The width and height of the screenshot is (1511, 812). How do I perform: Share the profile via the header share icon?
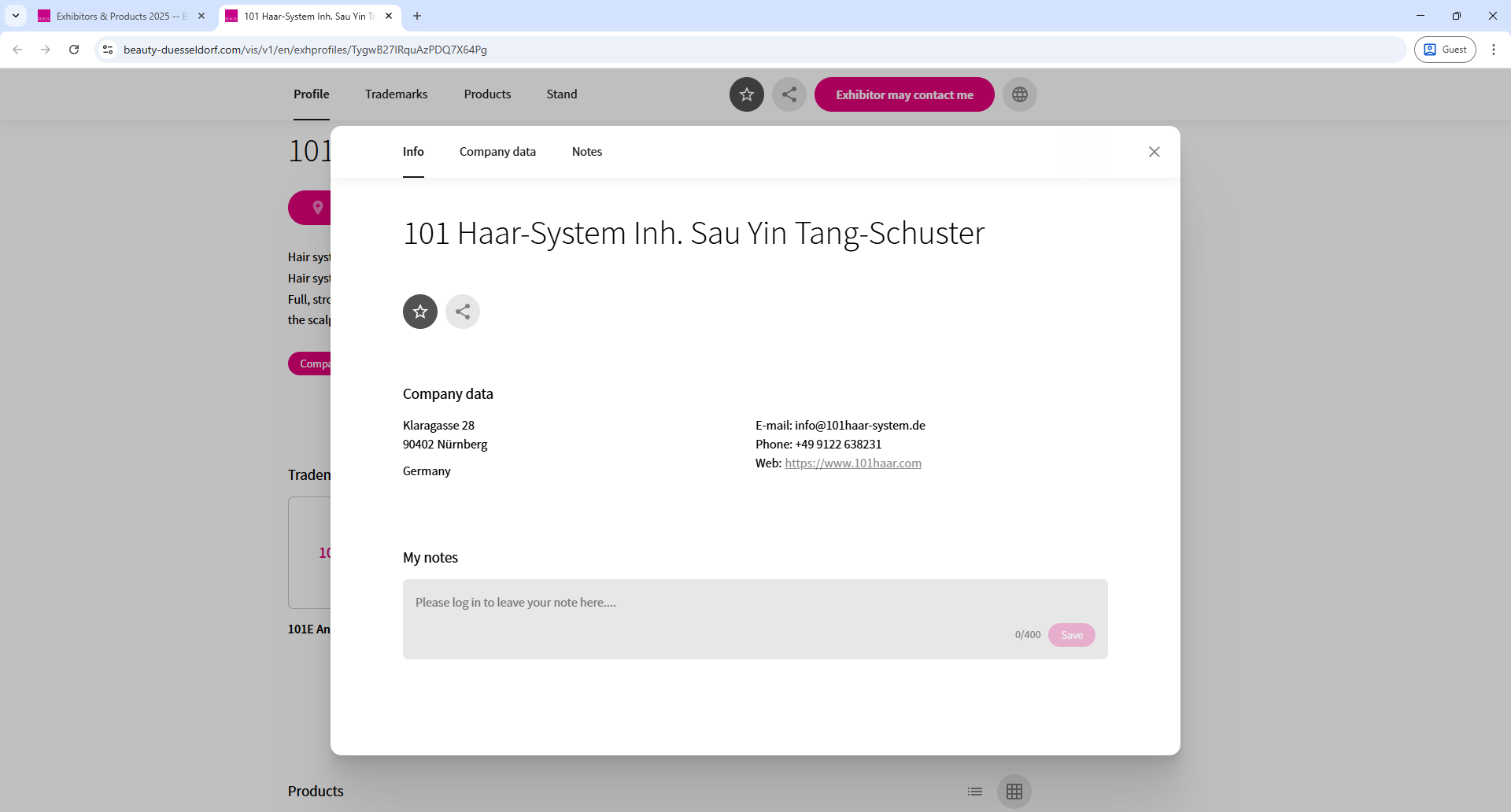point(789,94)
